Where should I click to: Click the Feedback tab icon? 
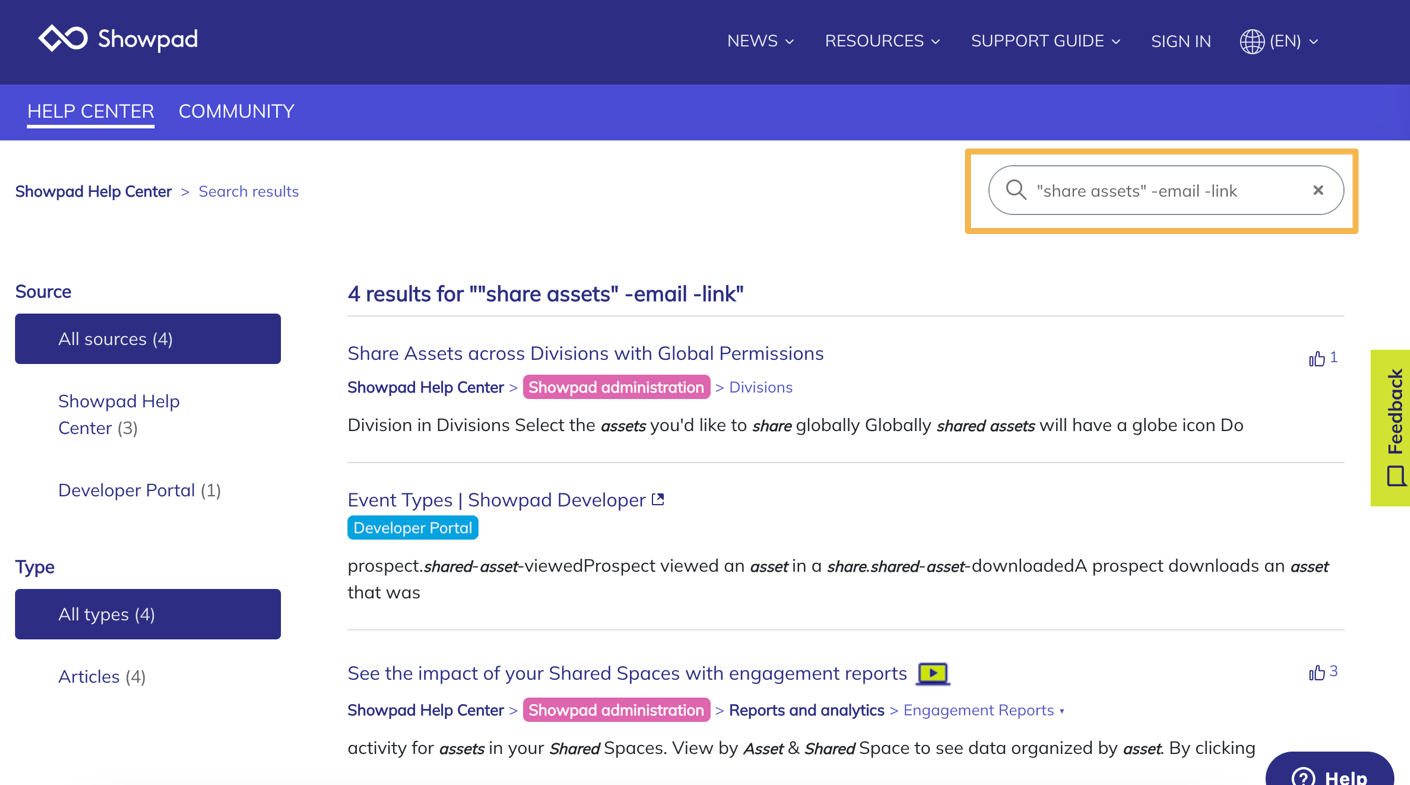[x=1395, y=475]
